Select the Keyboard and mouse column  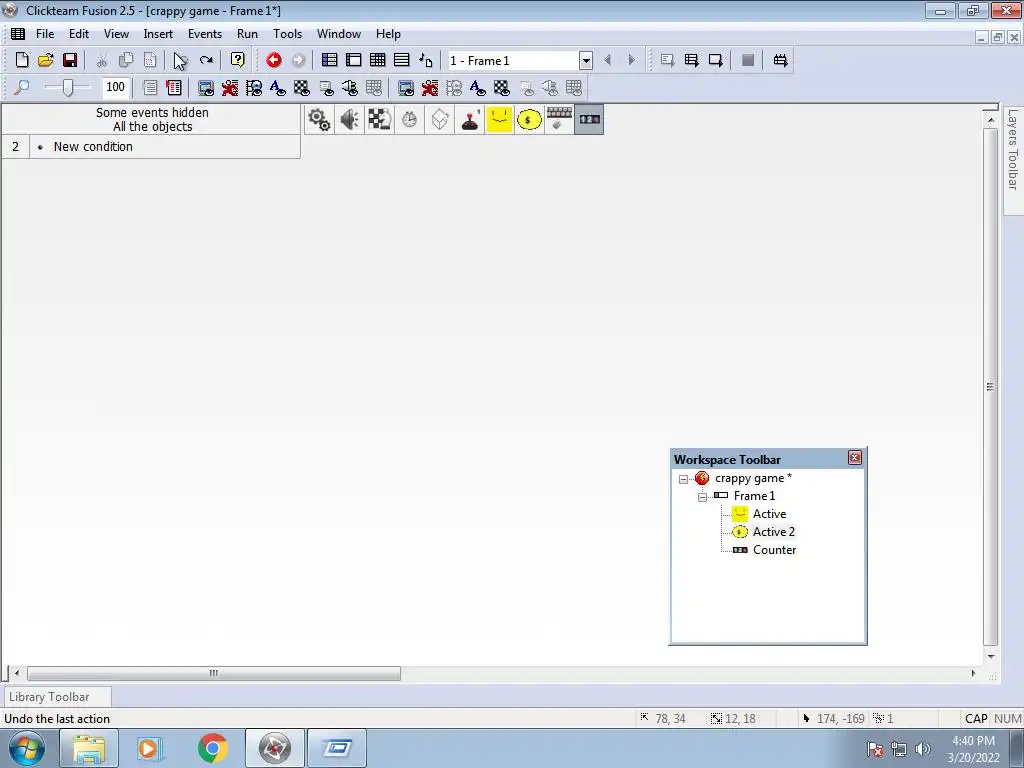click(560, 120)
